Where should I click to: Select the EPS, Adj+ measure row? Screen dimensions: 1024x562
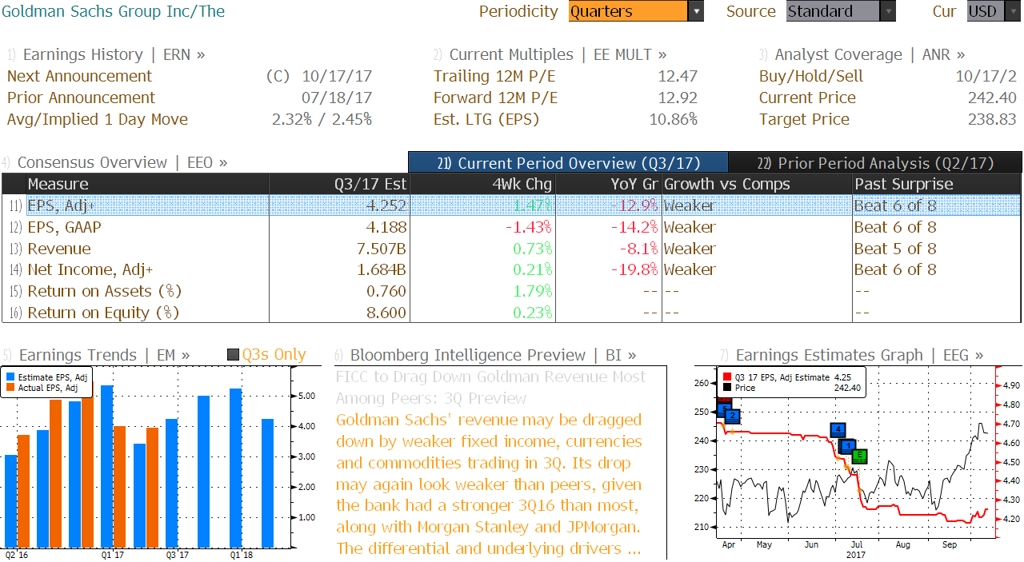pos(511,206)
